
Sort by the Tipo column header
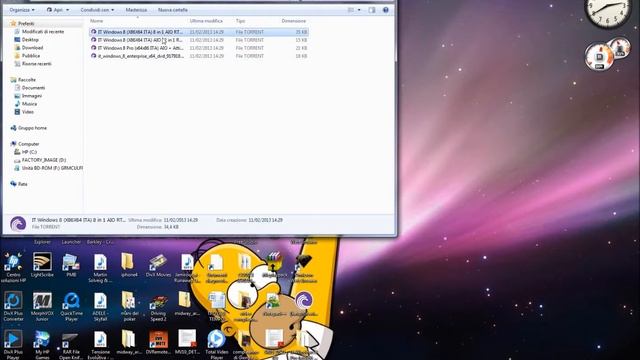(240, 21)
